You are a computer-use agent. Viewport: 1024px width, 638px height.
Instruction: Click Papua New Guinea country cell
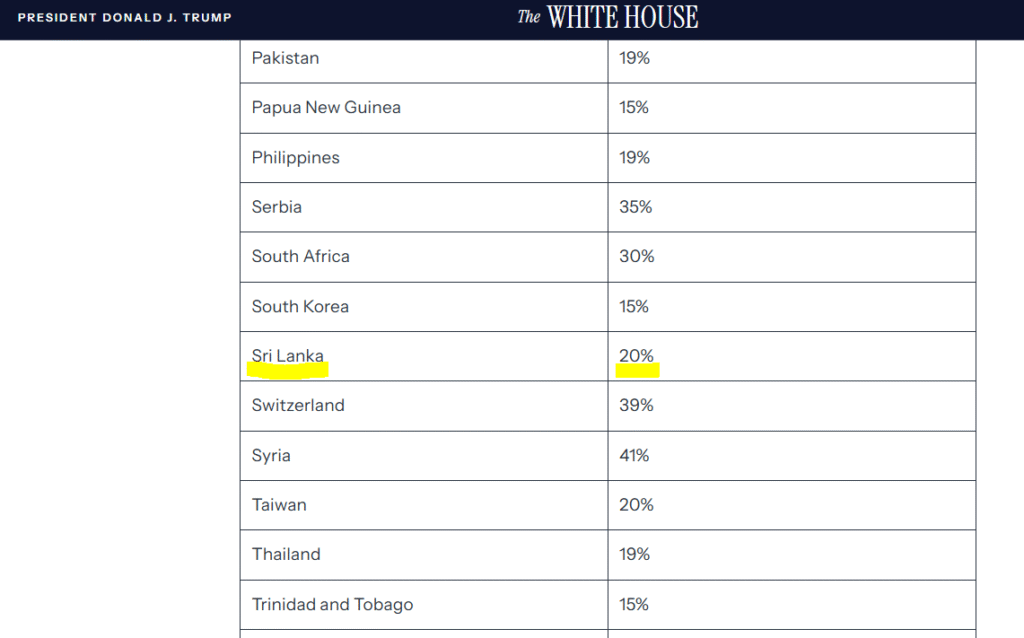pyautogui.click(x=424, y=108)
